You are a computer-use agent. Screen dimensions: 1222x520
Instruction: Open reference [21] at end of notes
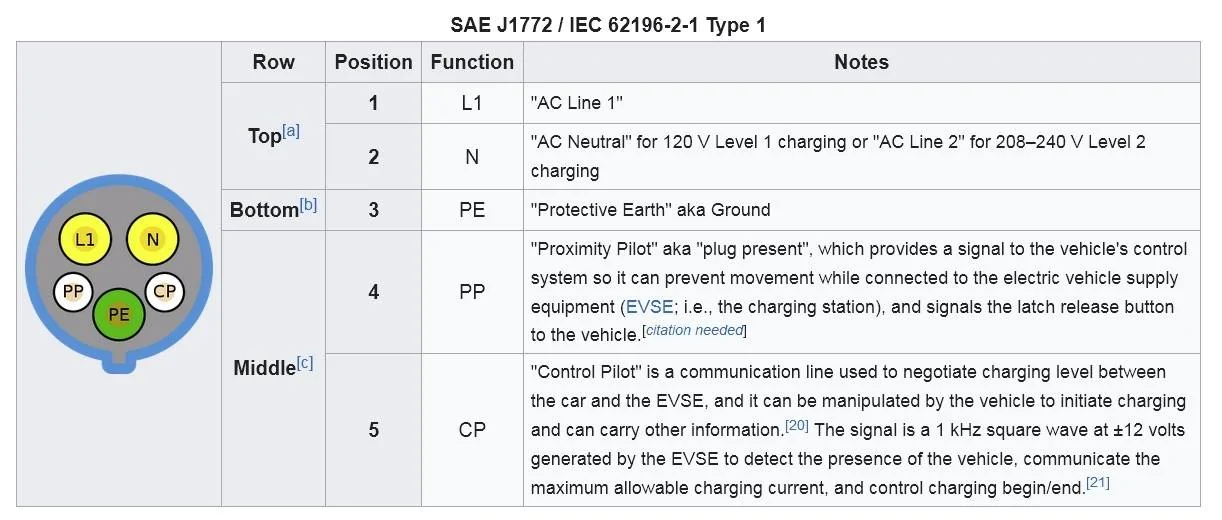point(1098,484)
